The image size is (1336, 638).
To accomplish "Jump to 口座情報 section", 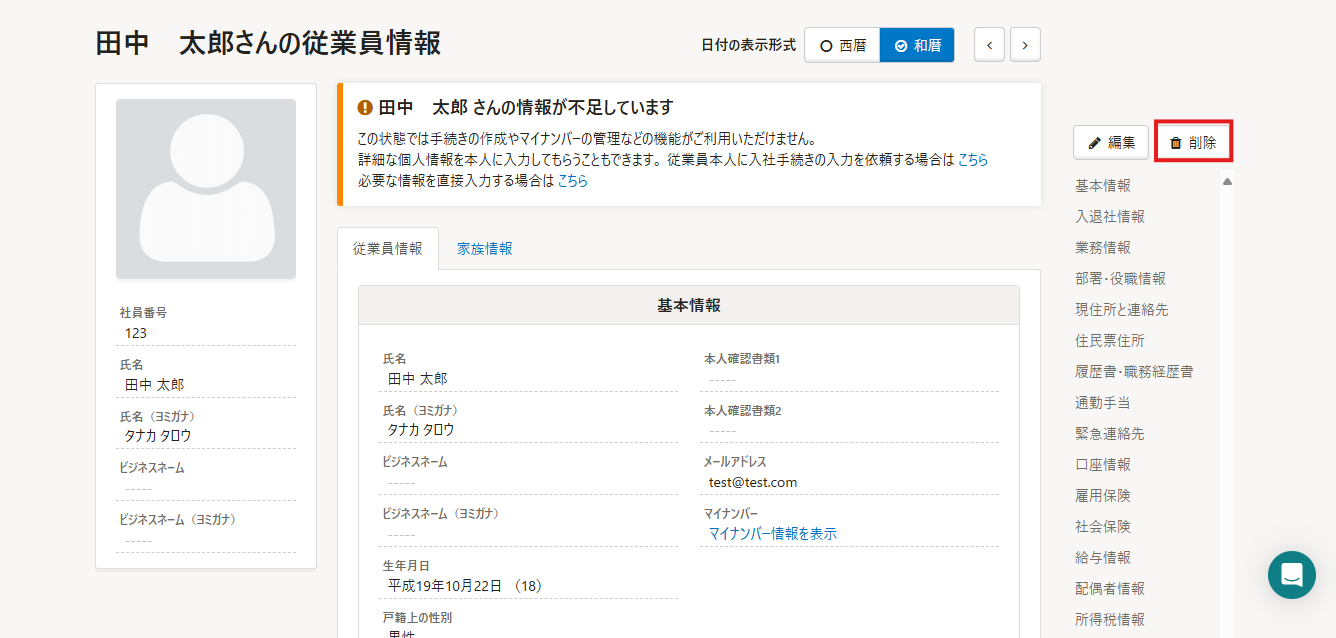I will point(1103,465).
